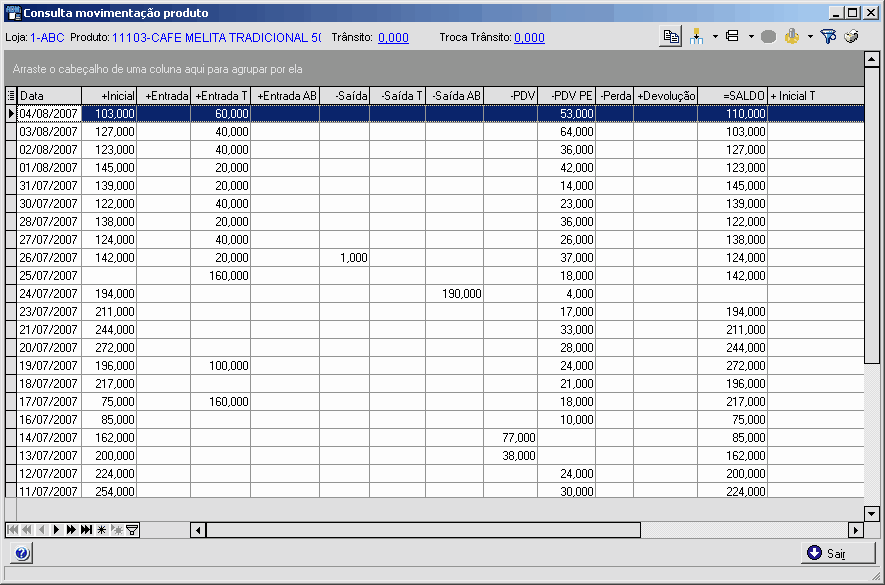Viewport: 885px width, 585px height.
Task: Click the asterisk bookmark navigator button
Action: pyautogui.click(x=101, y=530)
